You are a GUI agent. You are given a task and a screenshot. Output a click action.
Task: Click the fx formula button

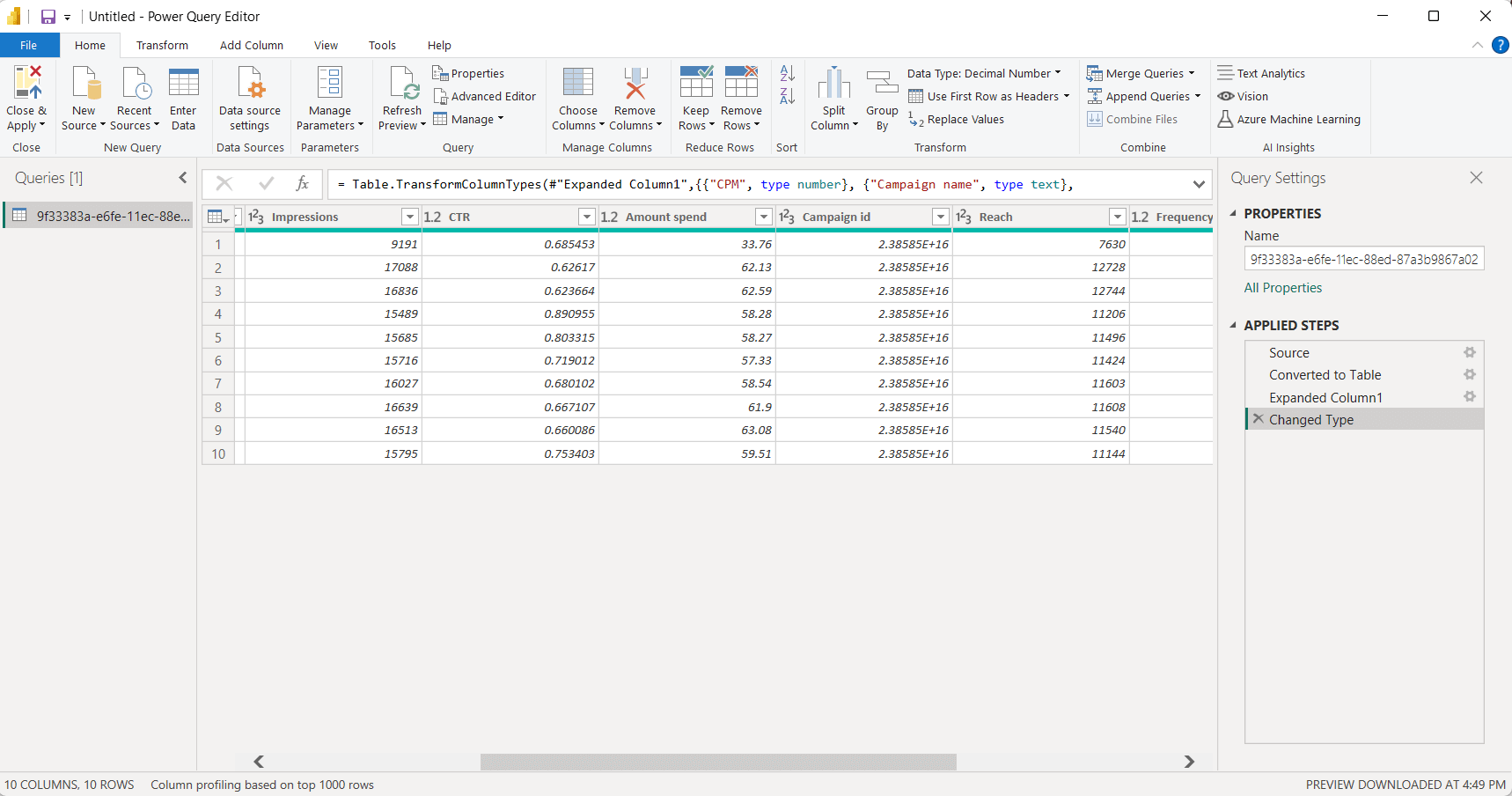[x=302, y=183]
